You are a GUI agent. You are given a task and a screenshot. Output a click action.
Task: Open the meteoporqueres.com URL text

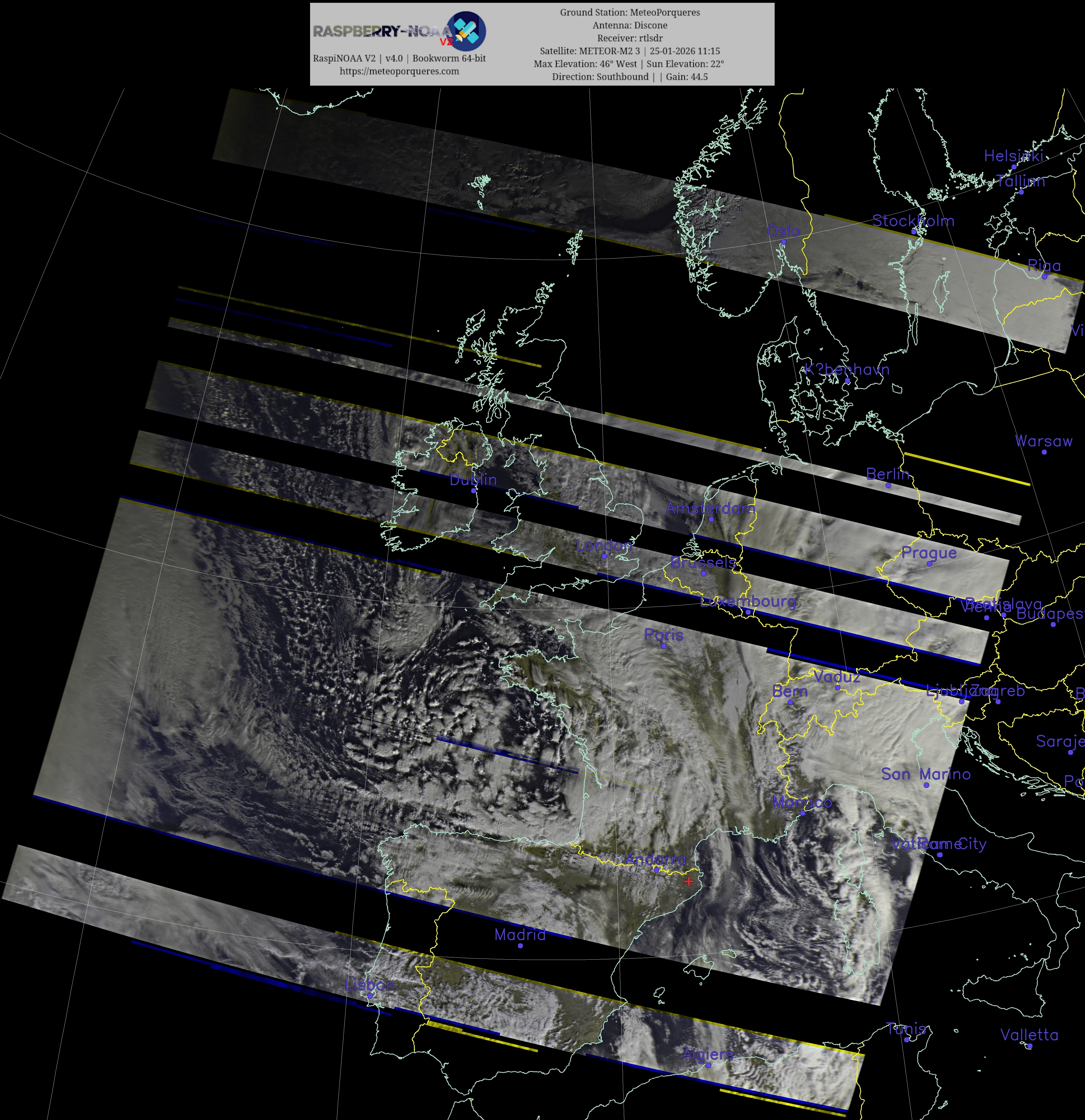coord(399,71)
